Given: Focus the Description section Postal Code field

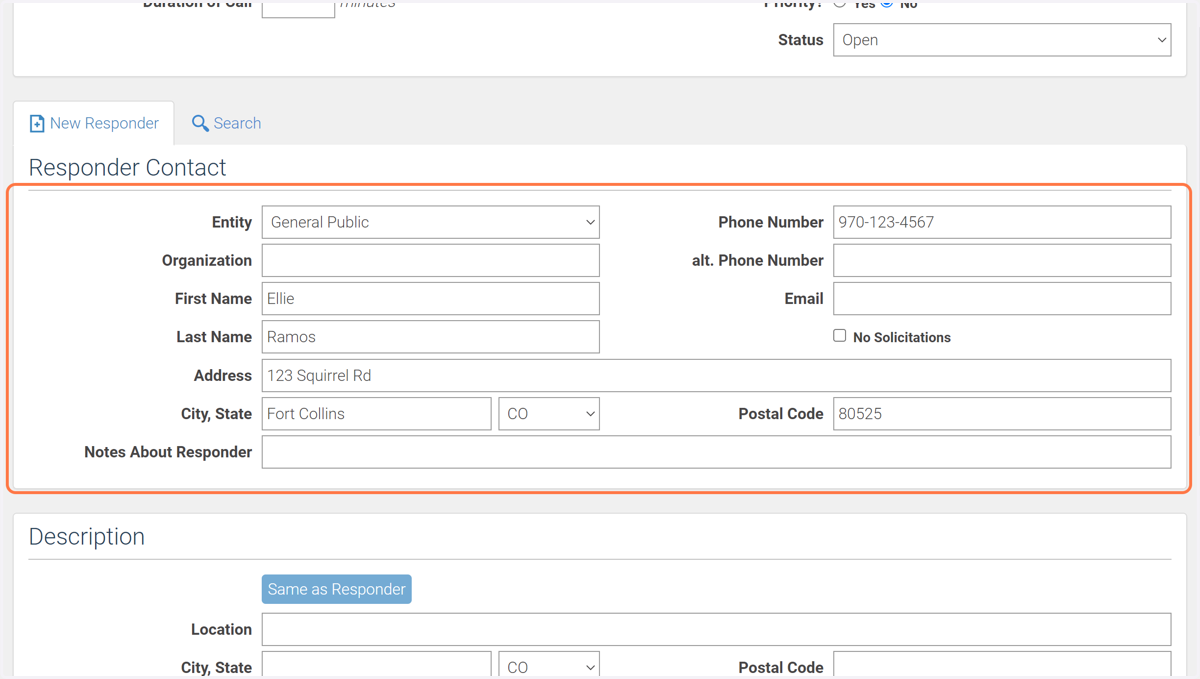Looking at the screenshot, I should [x=1002, y=666].
